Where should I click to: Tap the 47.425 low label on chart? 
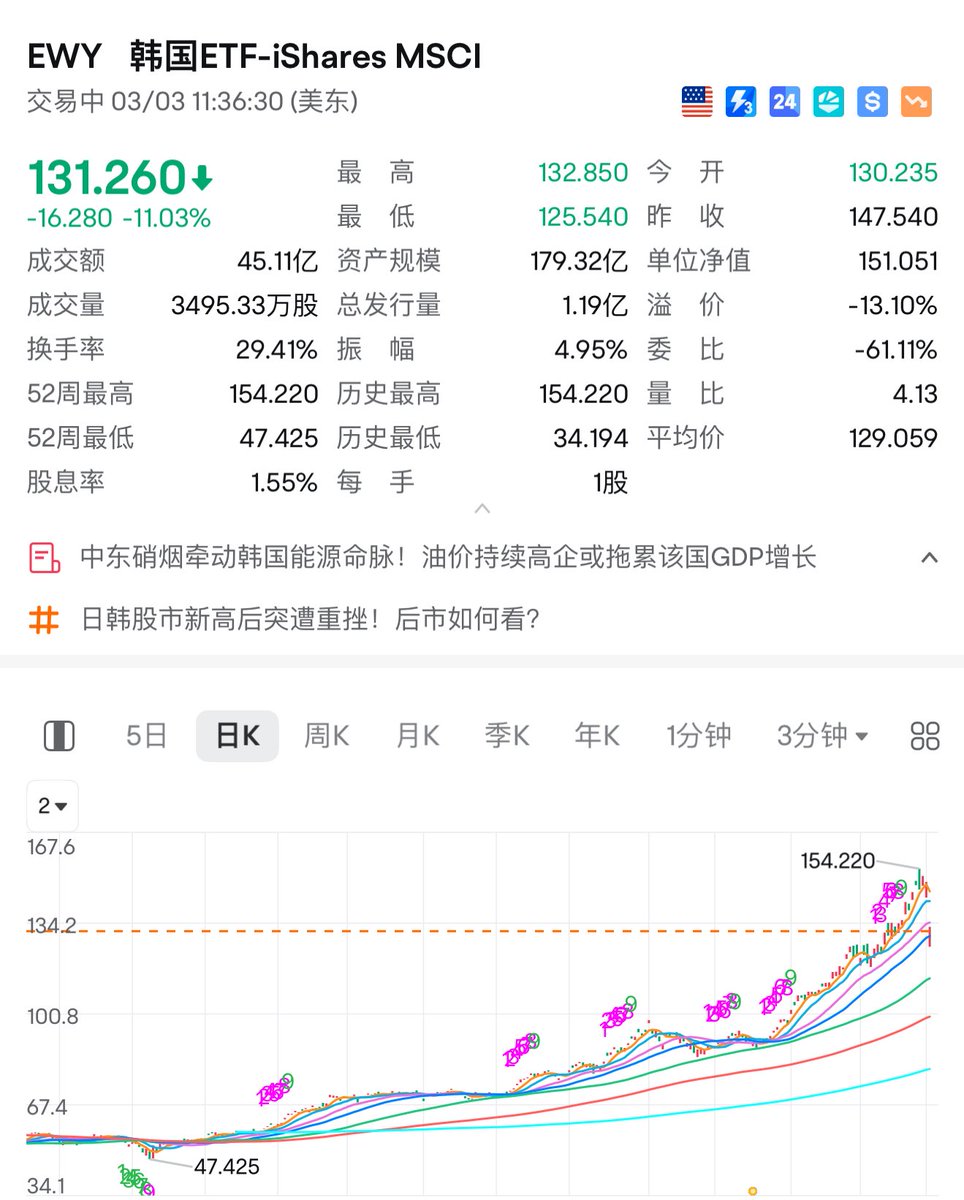pyautogui.click(x=227, y=1167)
